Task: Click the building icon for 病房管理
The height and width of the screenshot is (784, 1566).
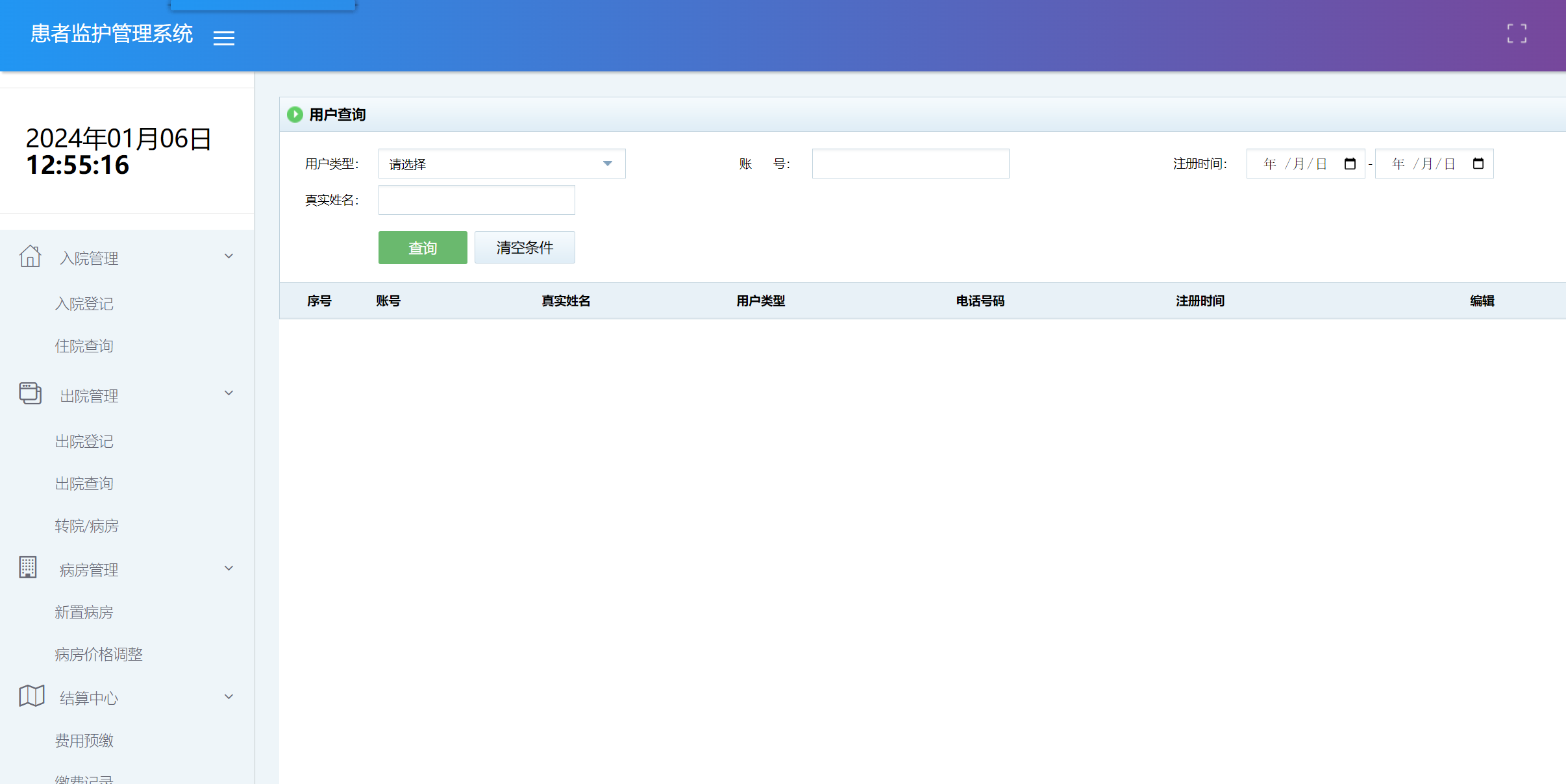Action: click(28, 568)
